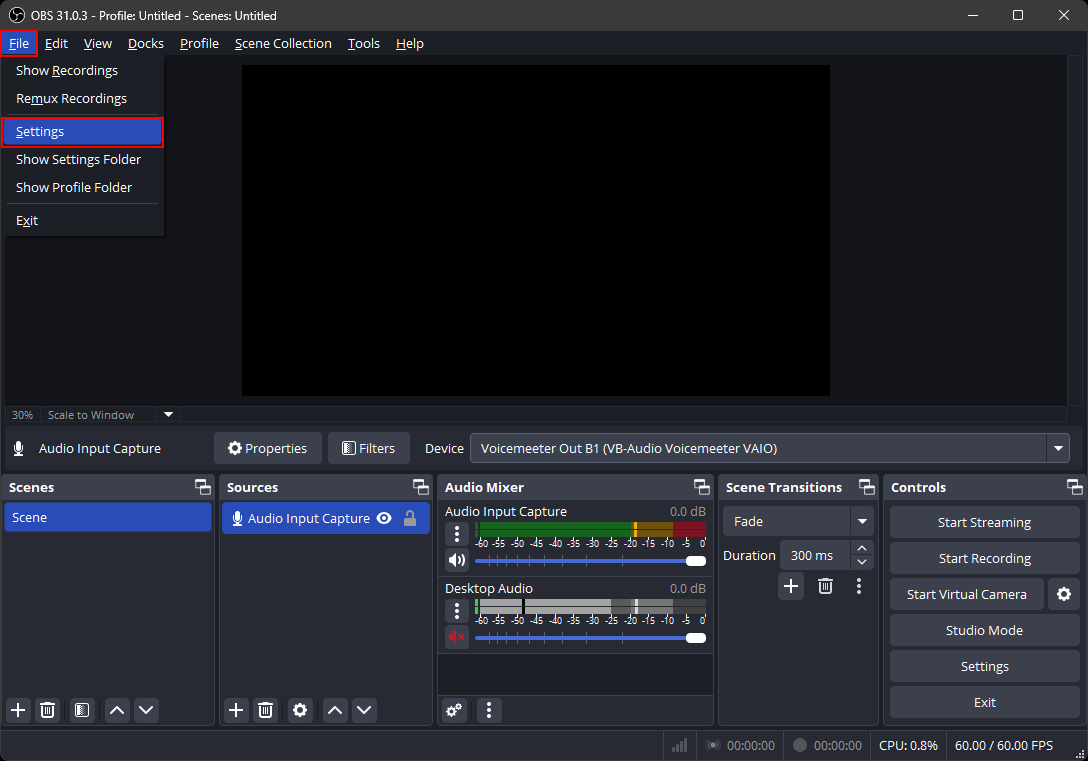The height and width of the screenshot is (761, 1088).
Task: Add a new scene with plus icon
Action: pyautogui.click(x=18, y=710)
